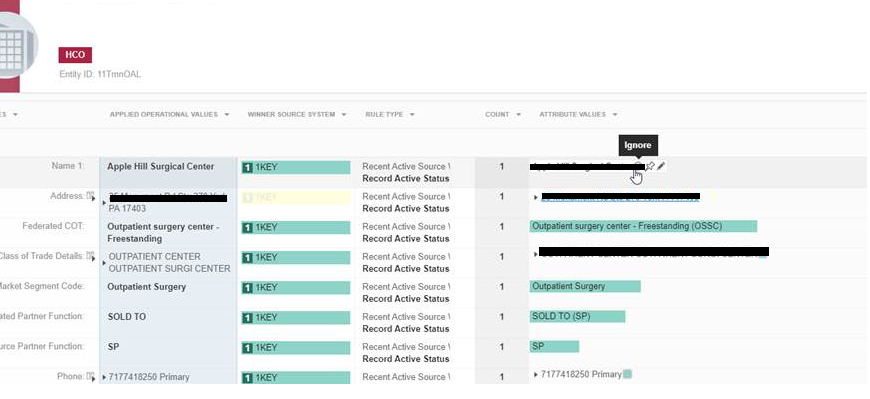The image size is (870, 399).
Task: Click the redacted address link in Attribute Values
Action: point(620,196)
